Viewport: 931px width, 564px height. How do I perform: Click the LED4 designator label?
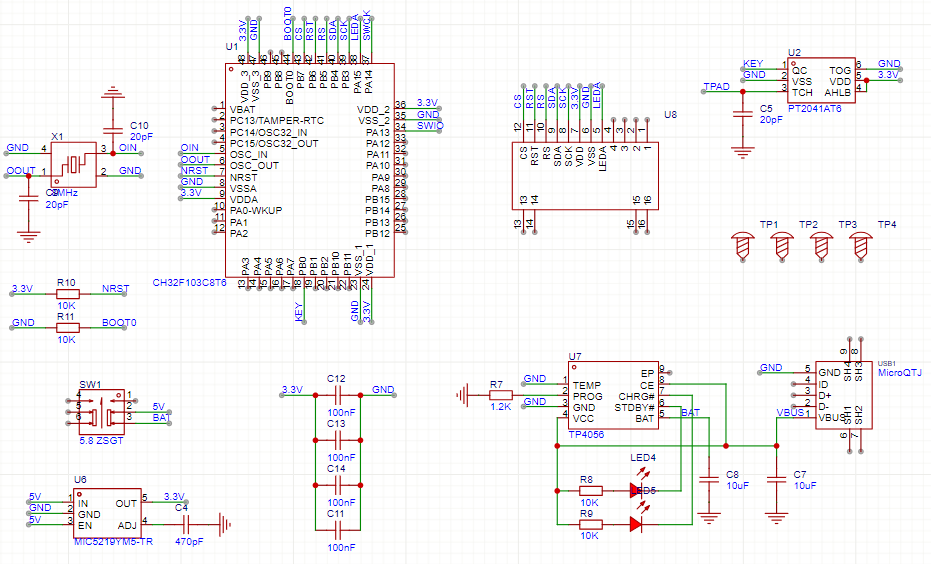pyautogui.click(x=643, y=458)
